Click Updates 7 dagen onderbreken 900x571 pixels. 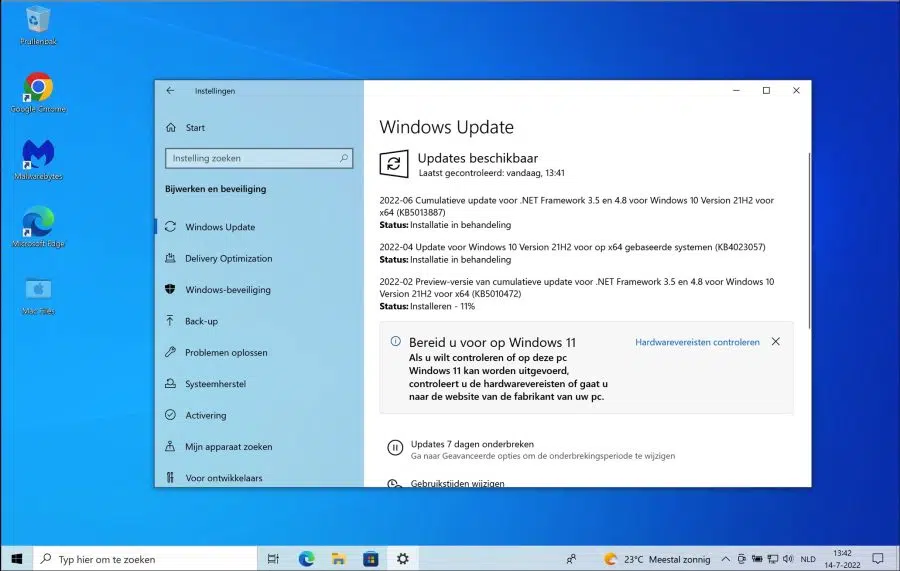click(472, 444)
